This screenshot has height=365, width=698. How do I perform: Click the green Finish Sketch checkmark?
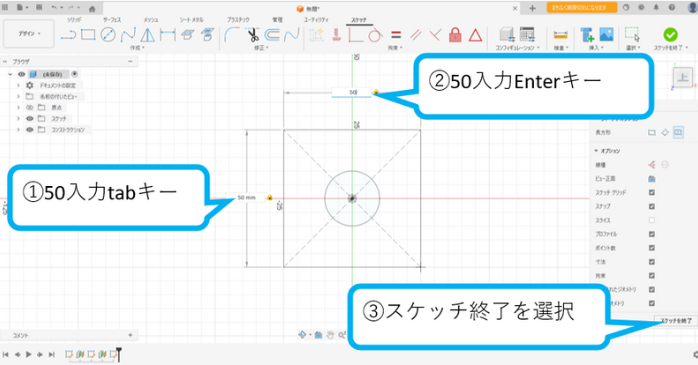[x=670, y=34]
